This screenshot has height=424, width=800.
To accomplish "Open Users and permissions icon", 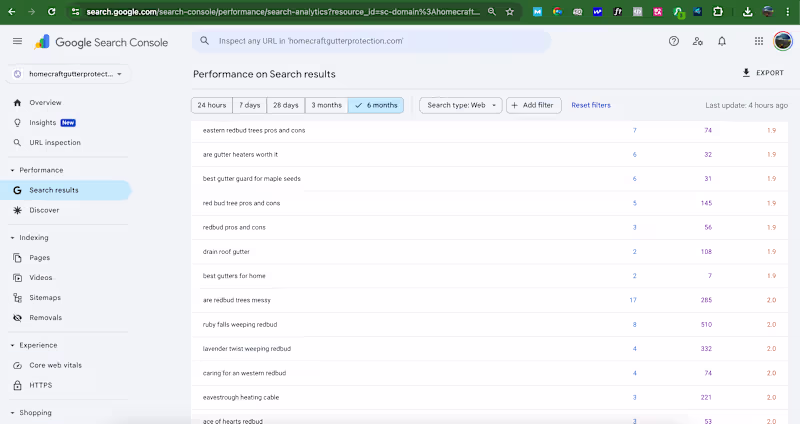I will (x=697, y=41).
